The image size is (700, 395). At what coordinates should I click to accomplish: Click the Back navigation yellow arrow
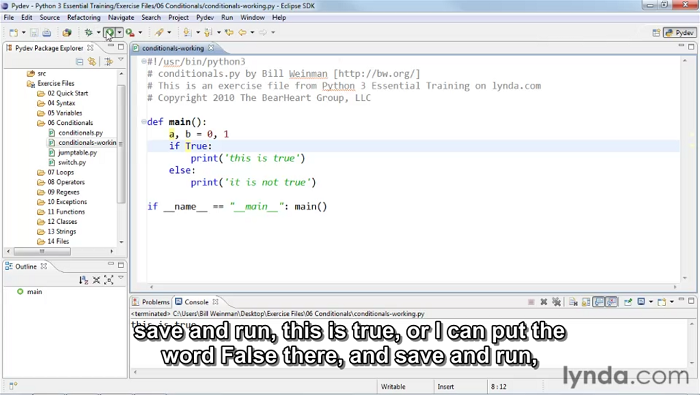pyautogui.click(x=242, y=33)
